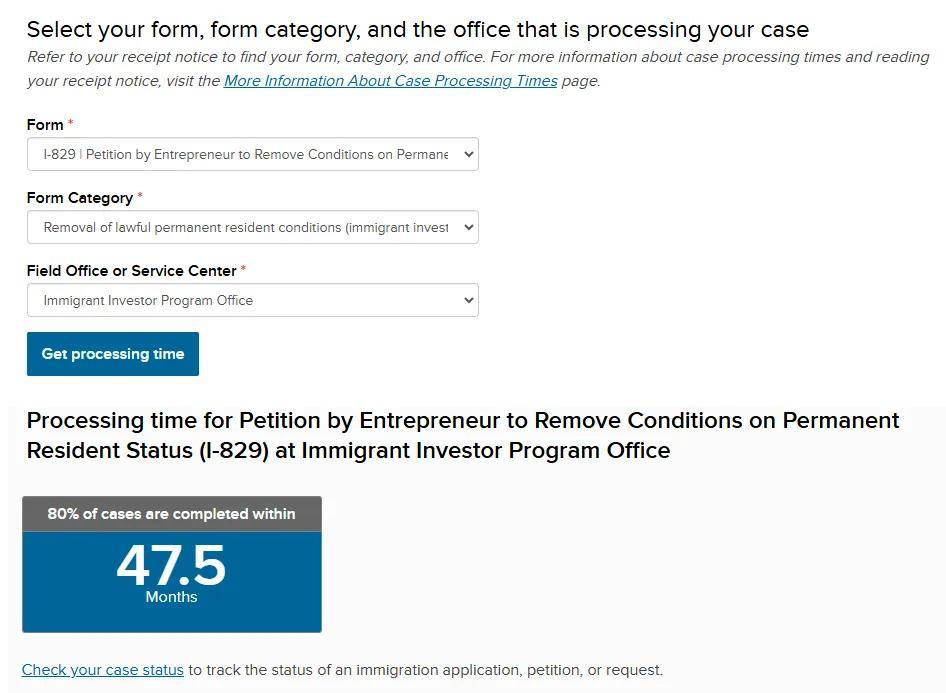Click the '80% of cases are completed within' header

171,514
